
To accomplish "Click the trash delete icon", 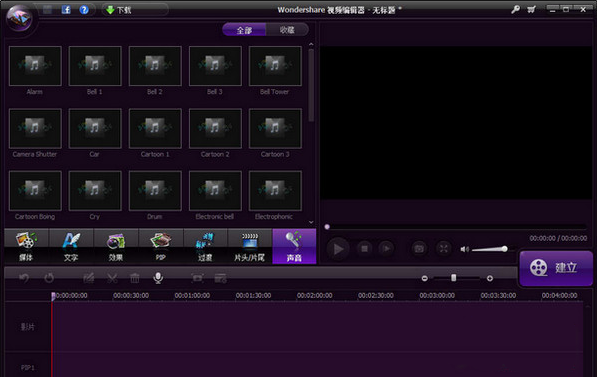I will [x=135, y=278].
